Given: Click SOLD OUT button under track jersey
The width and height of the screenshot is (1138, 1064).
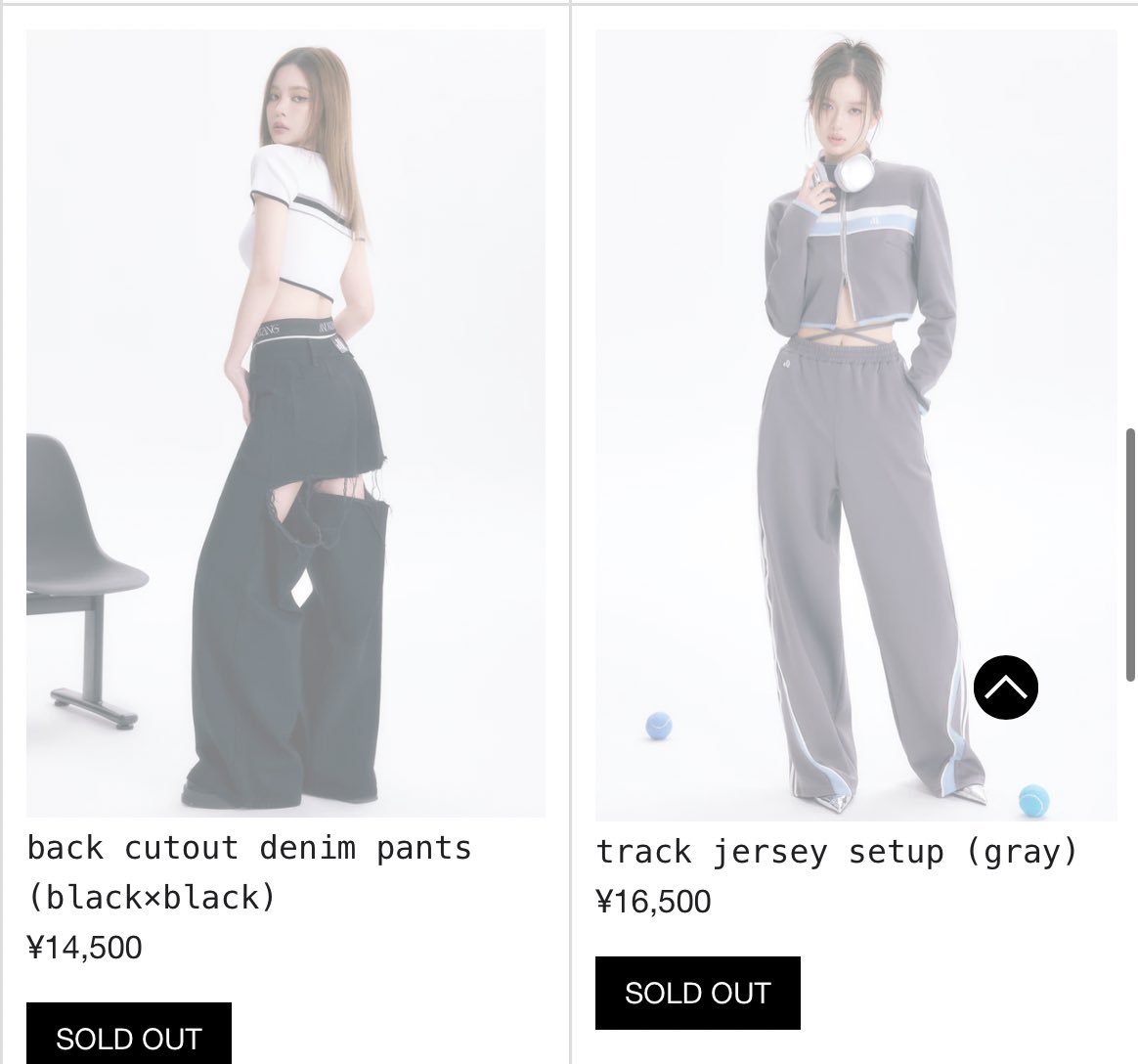Looking at the screenshot, I should tap(697, 993).
